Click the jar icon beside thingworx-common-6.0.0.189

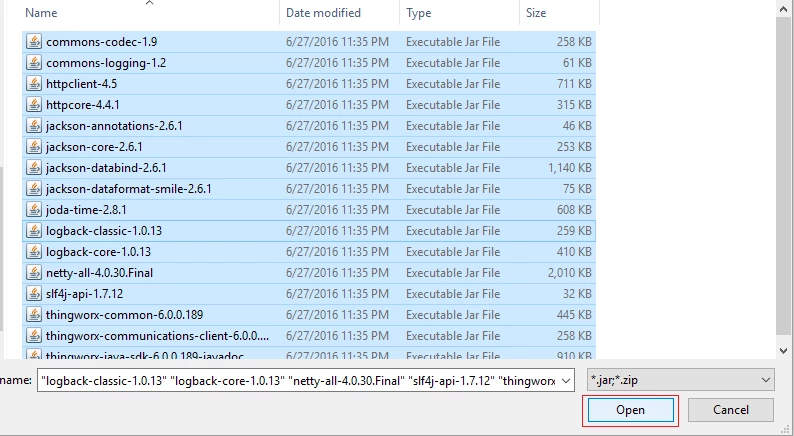pyautogui.click(x=34, y=315)
